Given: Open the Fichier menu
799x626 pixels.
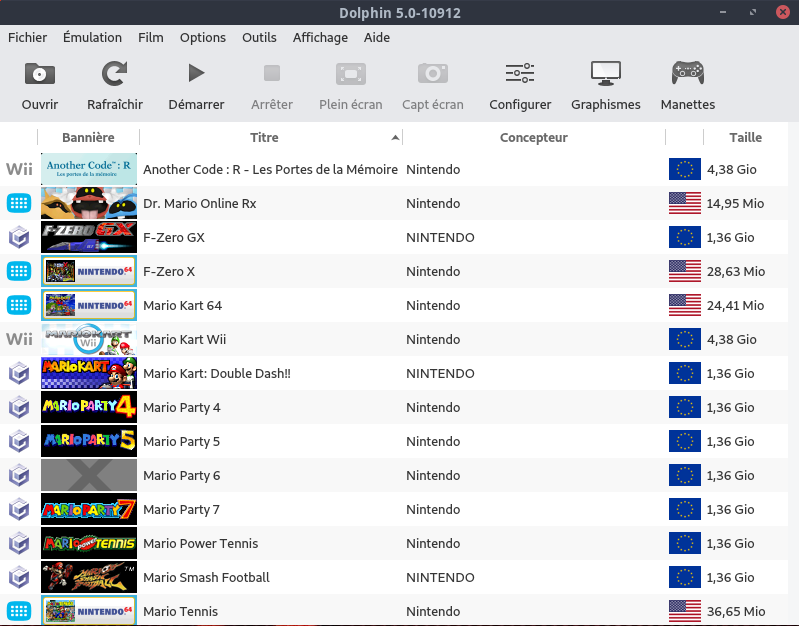Looking at the screenshot, I should tap(28, 38).
